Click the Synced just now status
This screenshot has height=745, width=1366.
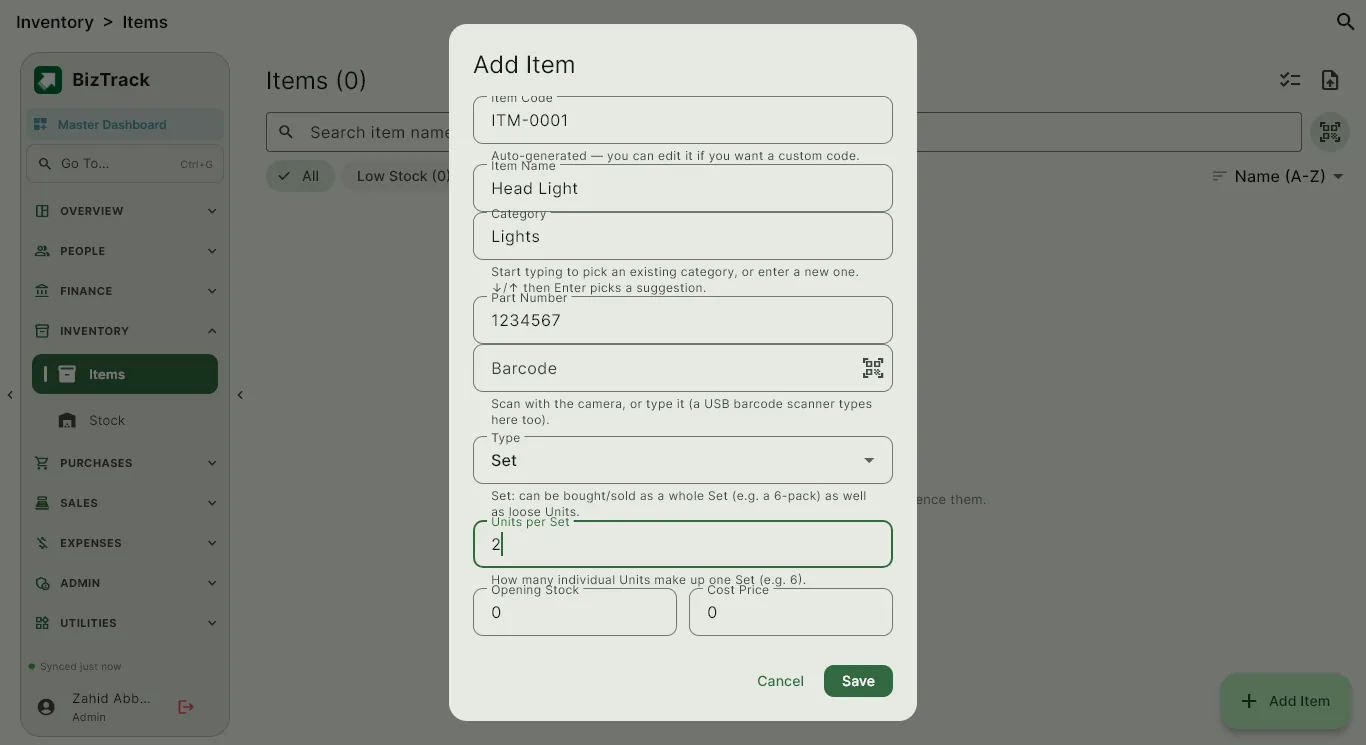75,667
